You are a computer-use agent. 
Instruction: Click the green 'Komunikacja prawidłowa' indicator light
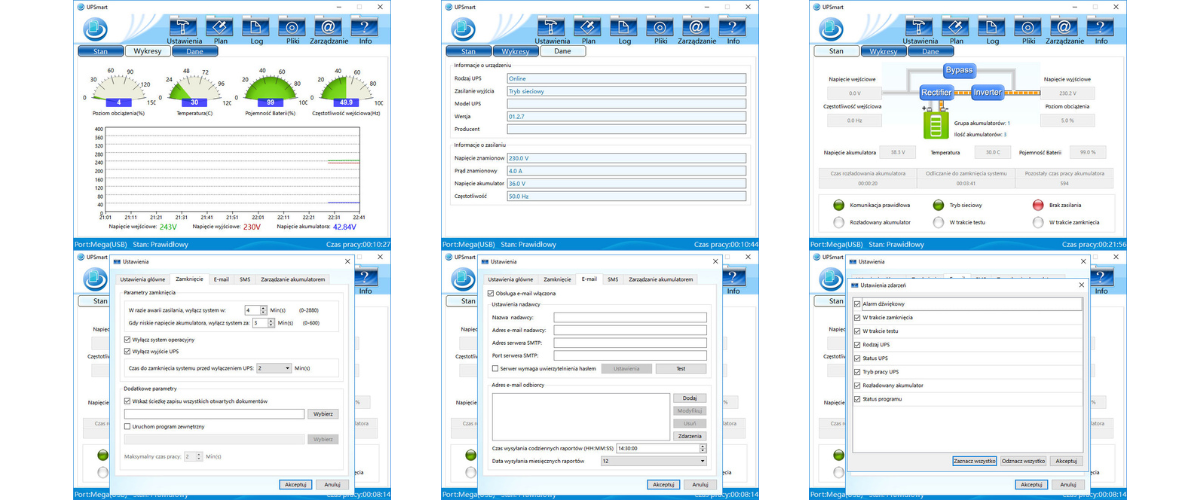(838, 205)
